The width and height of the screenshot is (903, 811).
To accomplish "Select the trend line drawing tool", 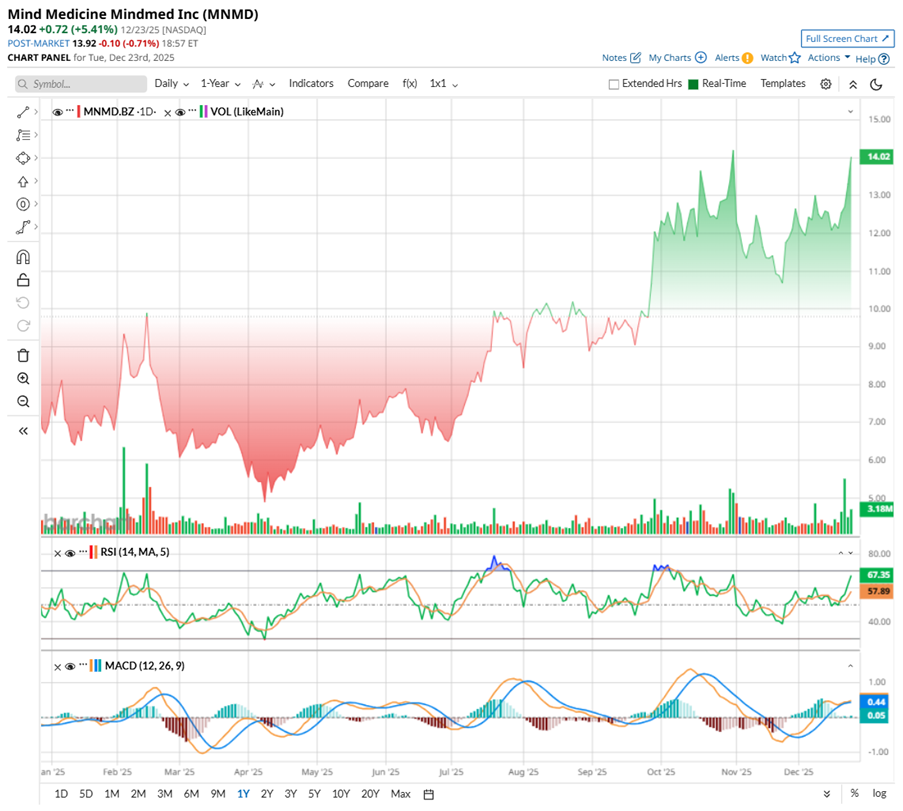I will 23,112.
